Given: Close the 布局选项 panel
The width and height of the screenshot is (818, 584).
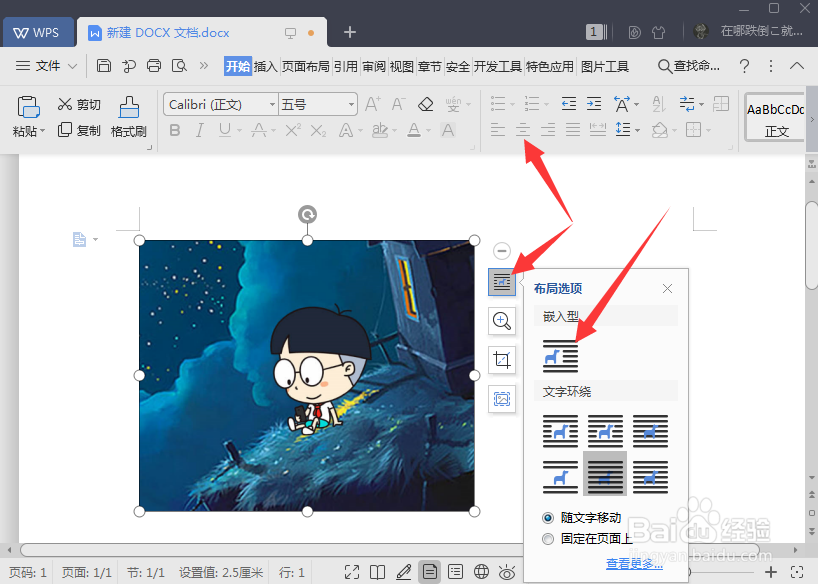Looking at the screenshot, I should 667,289.
